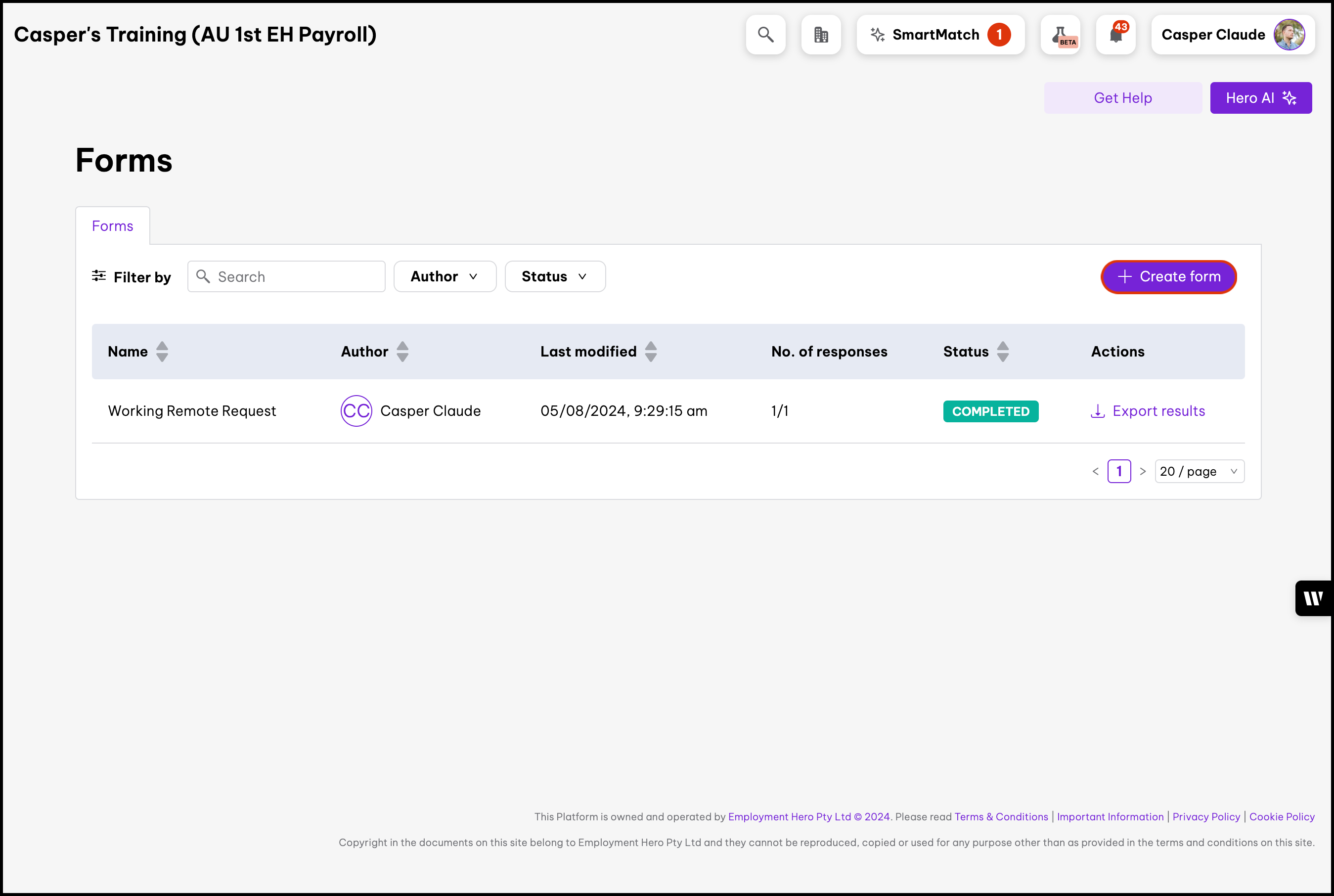This screenshot has width=1334, height=896.
Task: Open Cookie Policy link
Action: pos(1282,816)
